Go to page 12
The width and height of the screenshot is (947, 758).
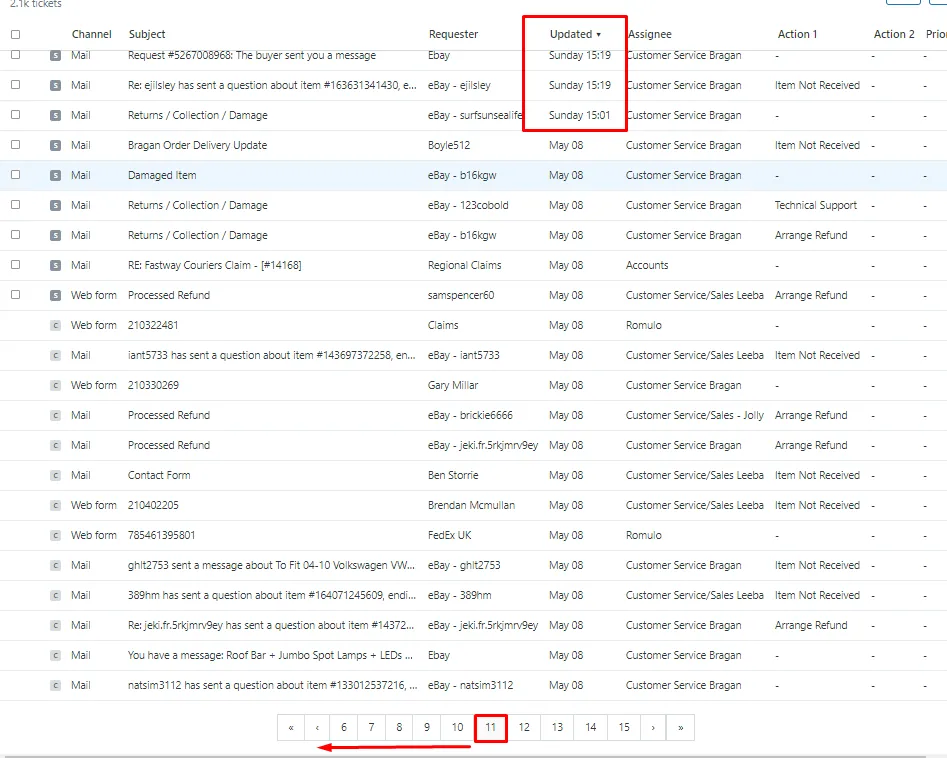tap(524, 727)
